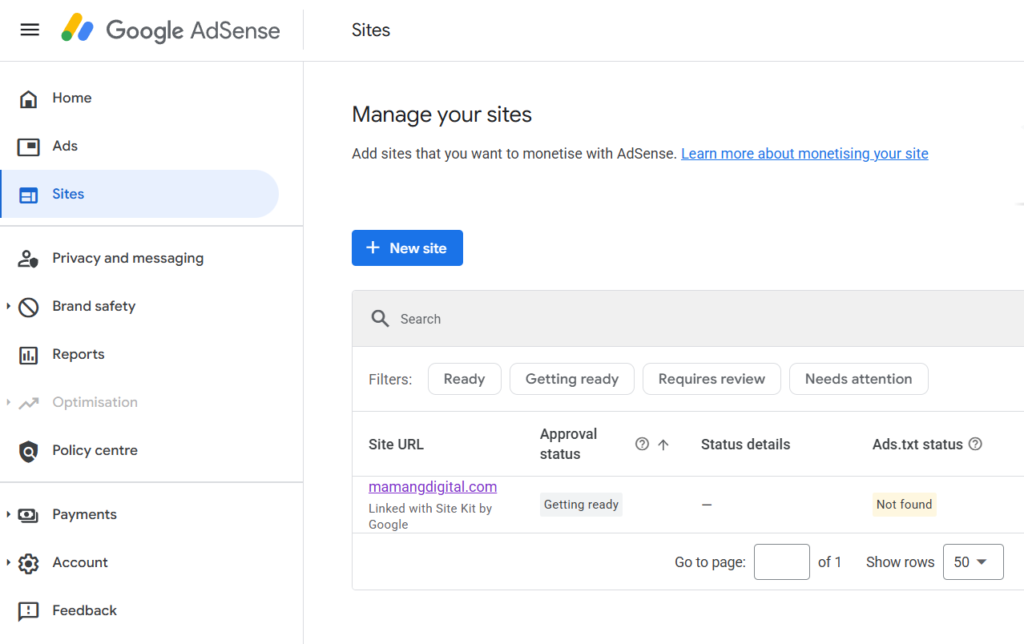1024x644 pixels.
Task: Click the Ads panel icon
Action: [x=28, y=146]
